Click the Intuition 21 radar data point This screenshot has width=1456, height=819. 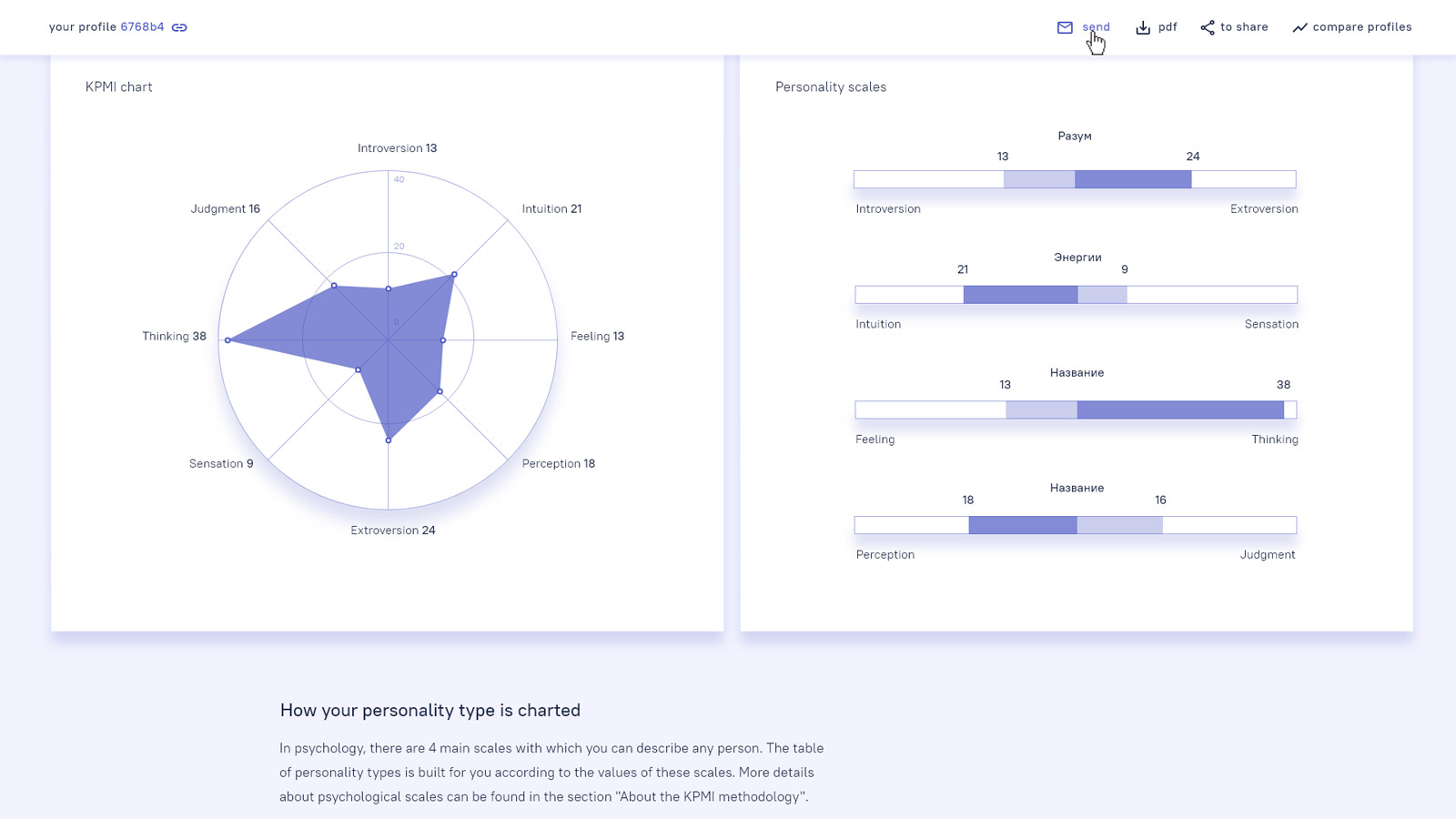[454, 274]
